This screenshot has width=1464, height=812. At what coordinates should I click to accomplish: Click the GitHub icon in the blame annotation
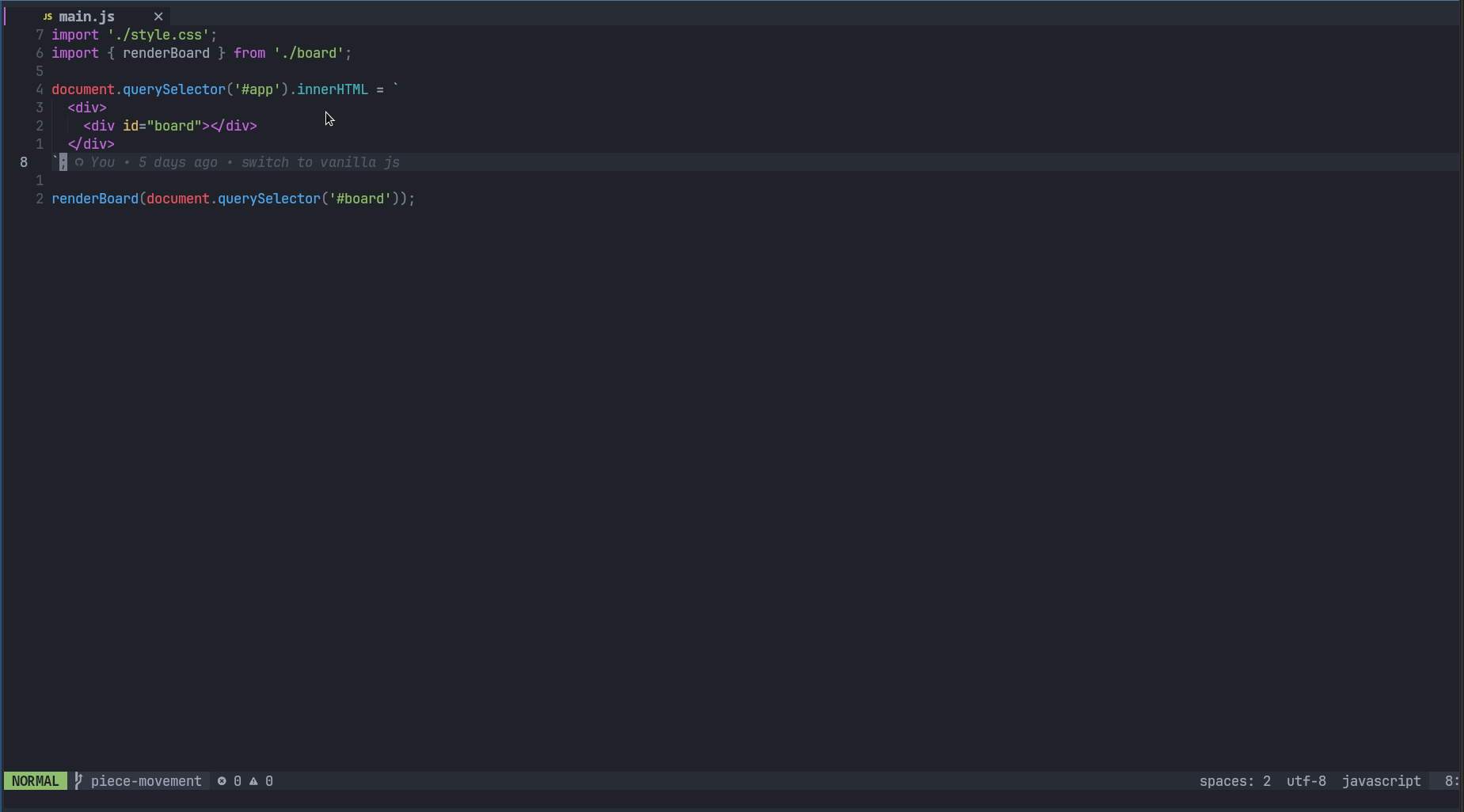pyautogui.click(x=78, y=162)
